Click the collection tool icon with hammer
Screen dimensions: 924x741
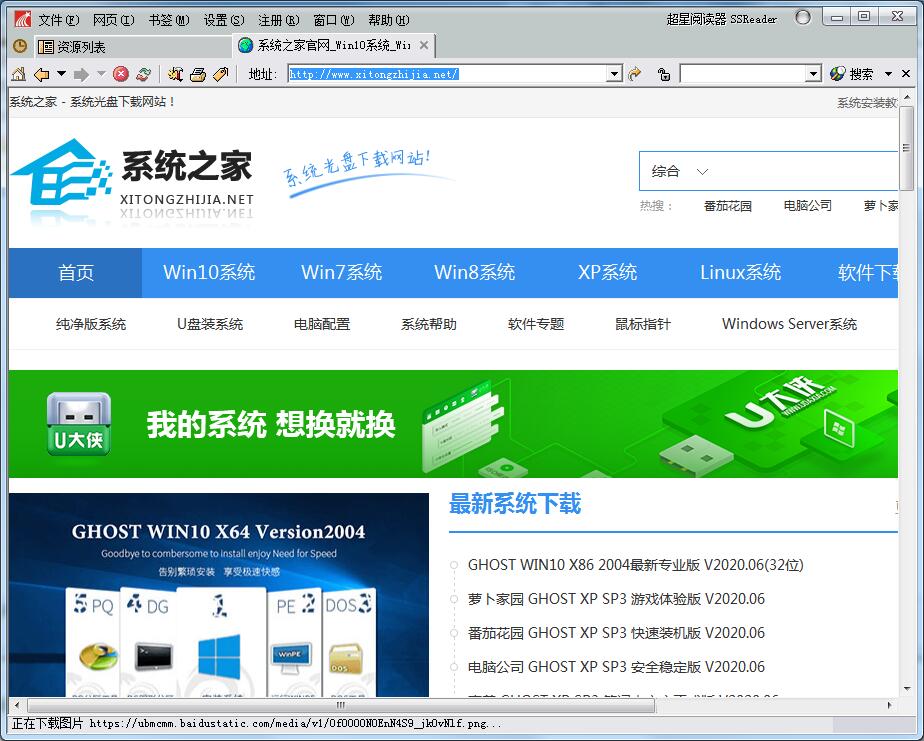pos(175,74)
